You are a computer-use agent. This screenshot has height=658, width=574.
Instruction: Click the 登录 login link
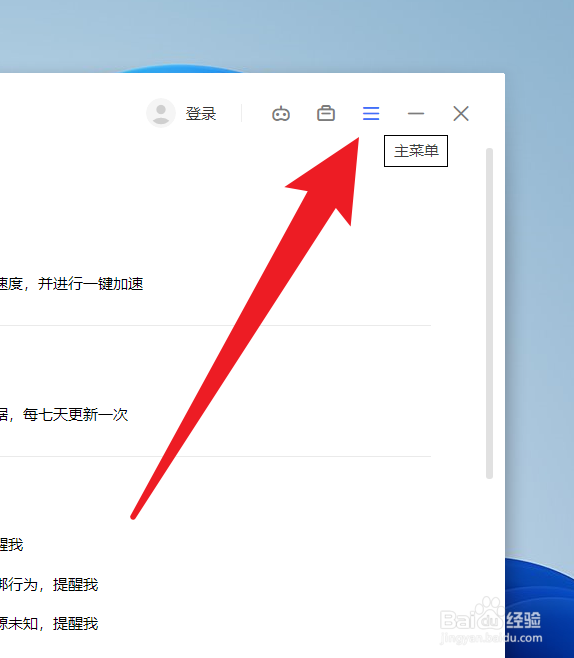[x=201, y=114]
